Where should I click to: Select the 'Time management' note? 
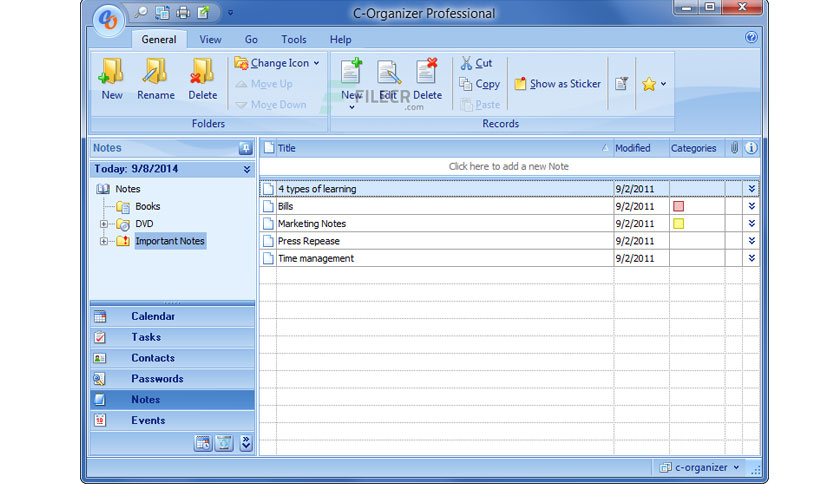click(x=509, y=259)
